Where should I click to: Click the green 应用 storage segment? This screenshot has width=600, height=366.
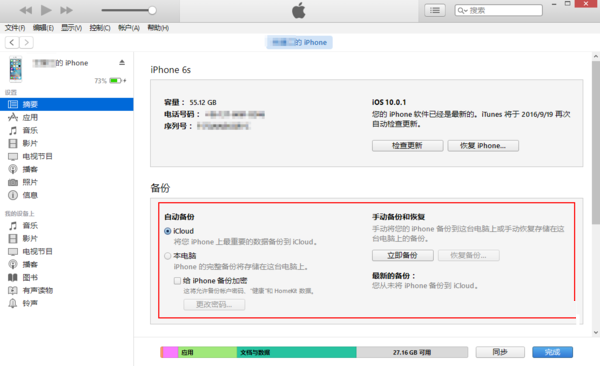click(x=207, y=352)
